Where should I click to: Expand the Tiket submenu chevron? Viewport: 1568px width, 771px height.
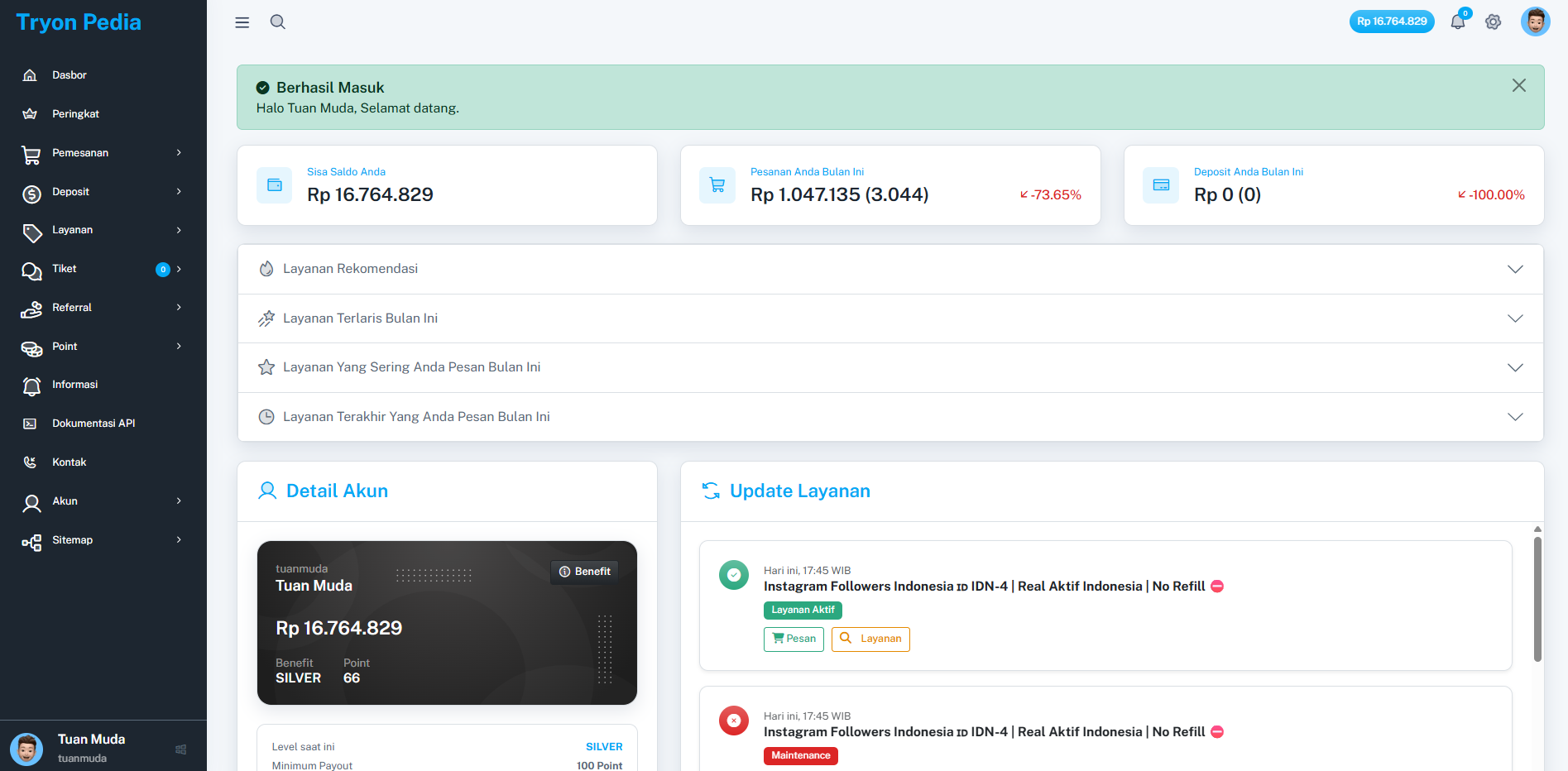(x=179, y=269)
